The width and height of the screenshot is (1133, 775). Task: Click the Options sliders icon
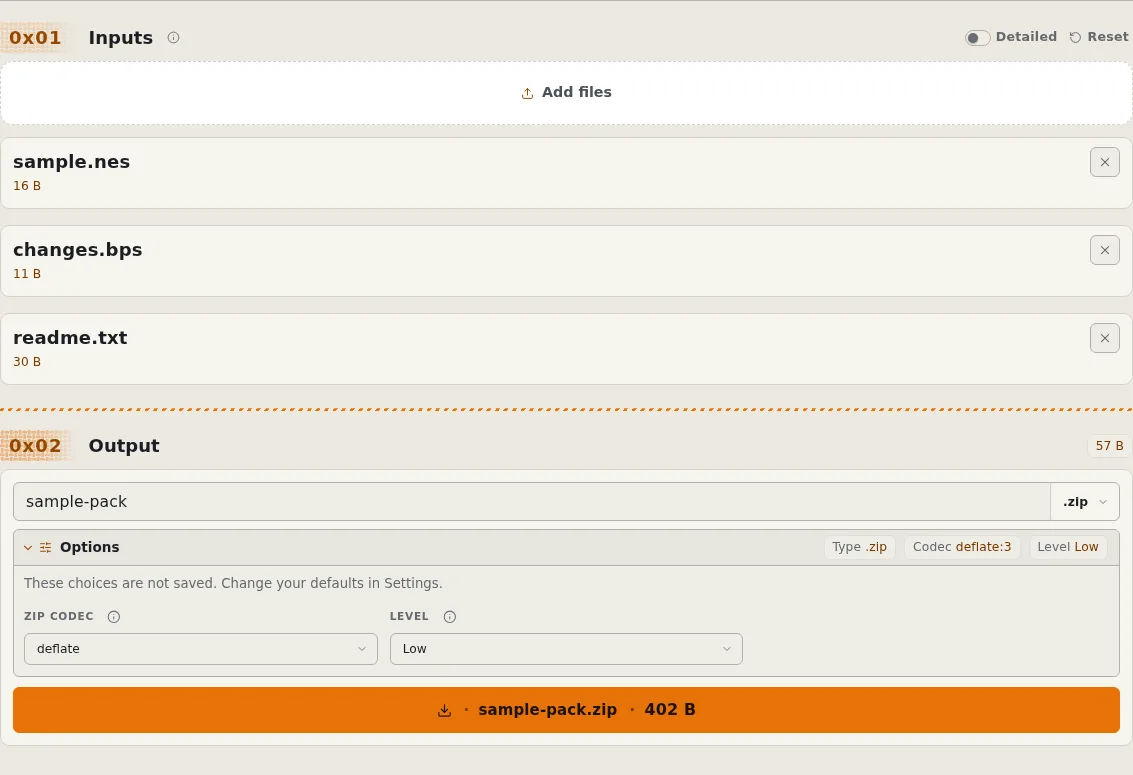(x=46, y=547)
